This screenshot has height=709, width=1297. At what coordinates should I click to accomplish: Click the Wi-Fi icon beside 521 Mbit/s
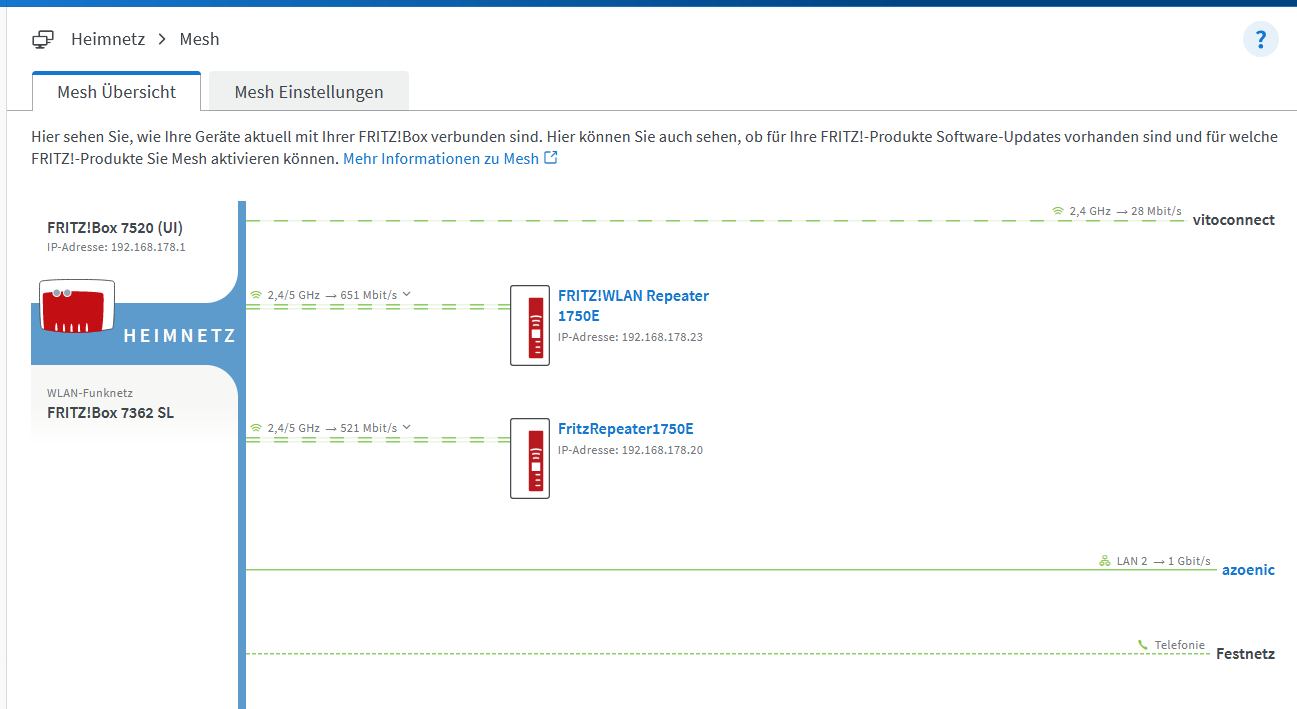tap(255, 428)
